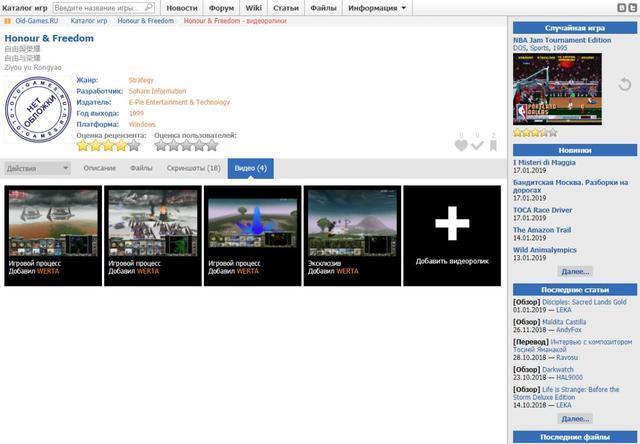Open the Wiki menu item

click(253, 8)
